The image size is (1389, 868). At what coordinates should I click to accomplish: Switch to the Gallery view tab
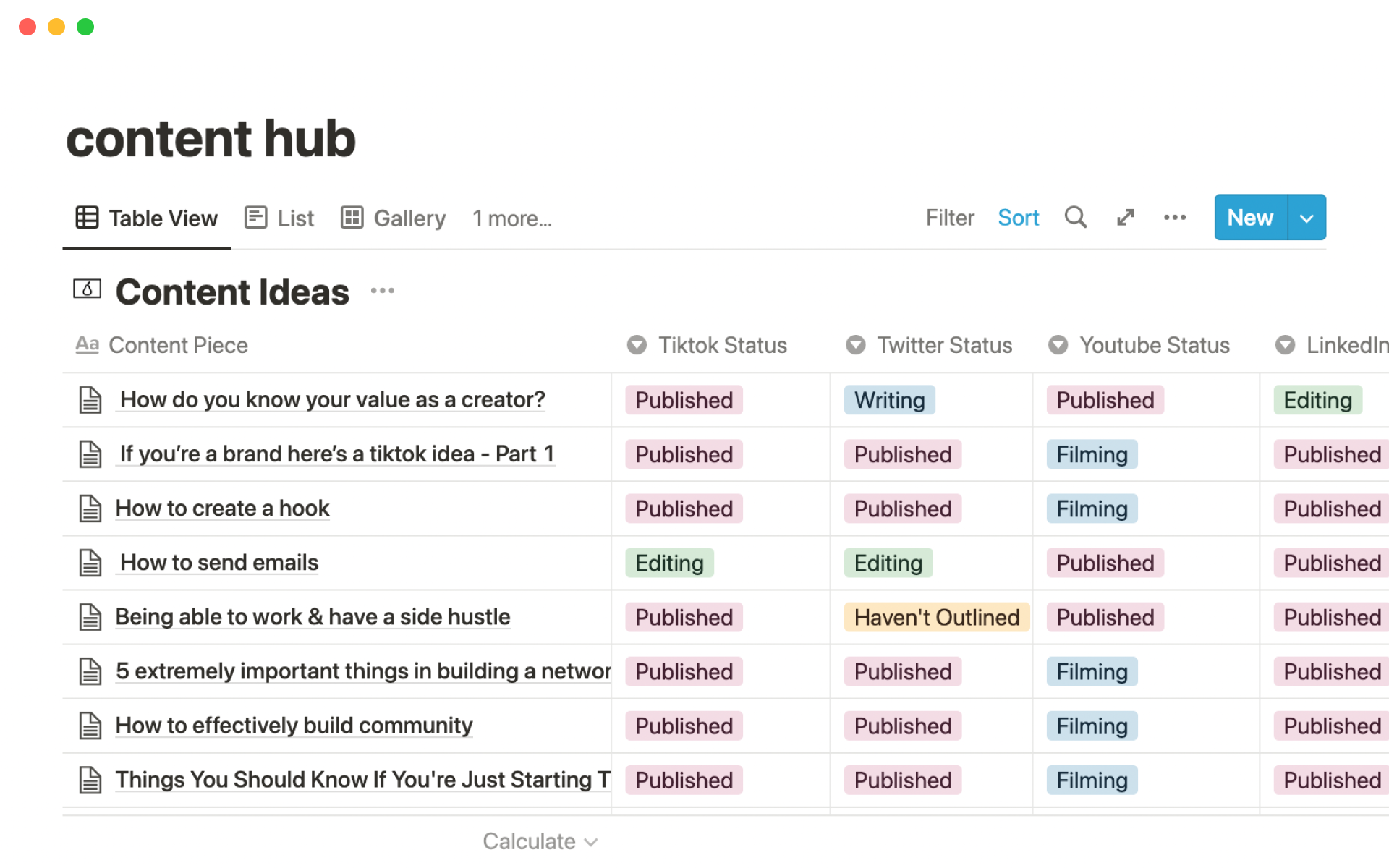(x=394, y=218)
